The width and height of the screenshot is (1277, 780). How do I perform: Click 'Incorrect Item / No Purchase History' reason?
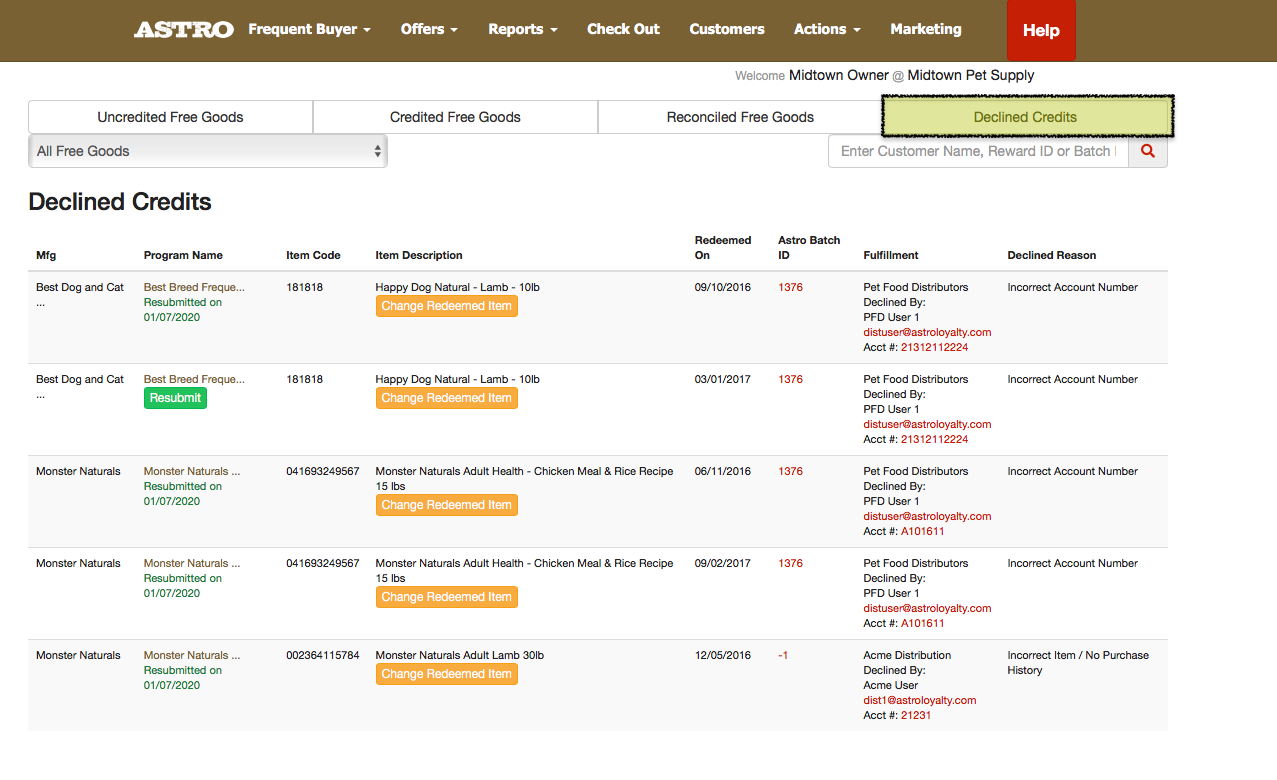pos(1078,663)
